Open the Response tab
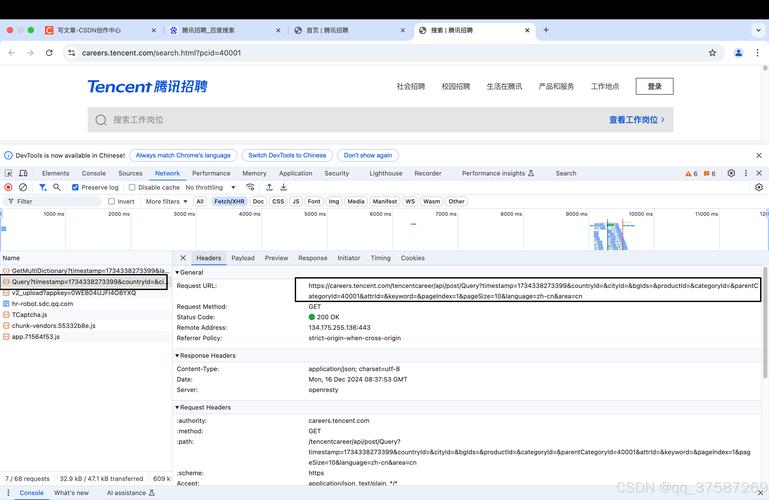This screenshot has width=769, height=500. click(312, 258)
